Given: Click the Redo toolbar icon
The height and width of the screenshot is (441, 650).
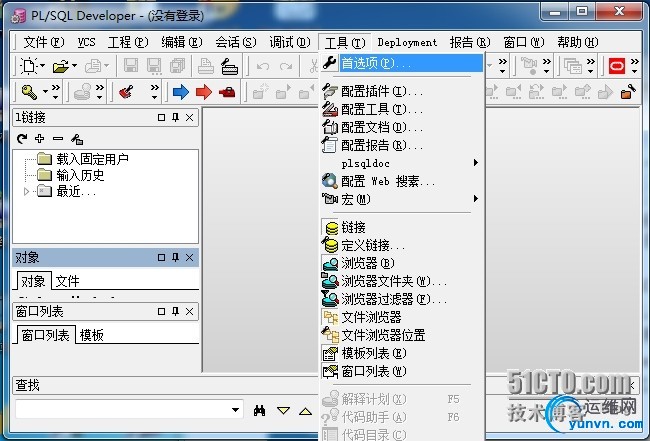Looking at the screenshot, I should click(286, 66).
